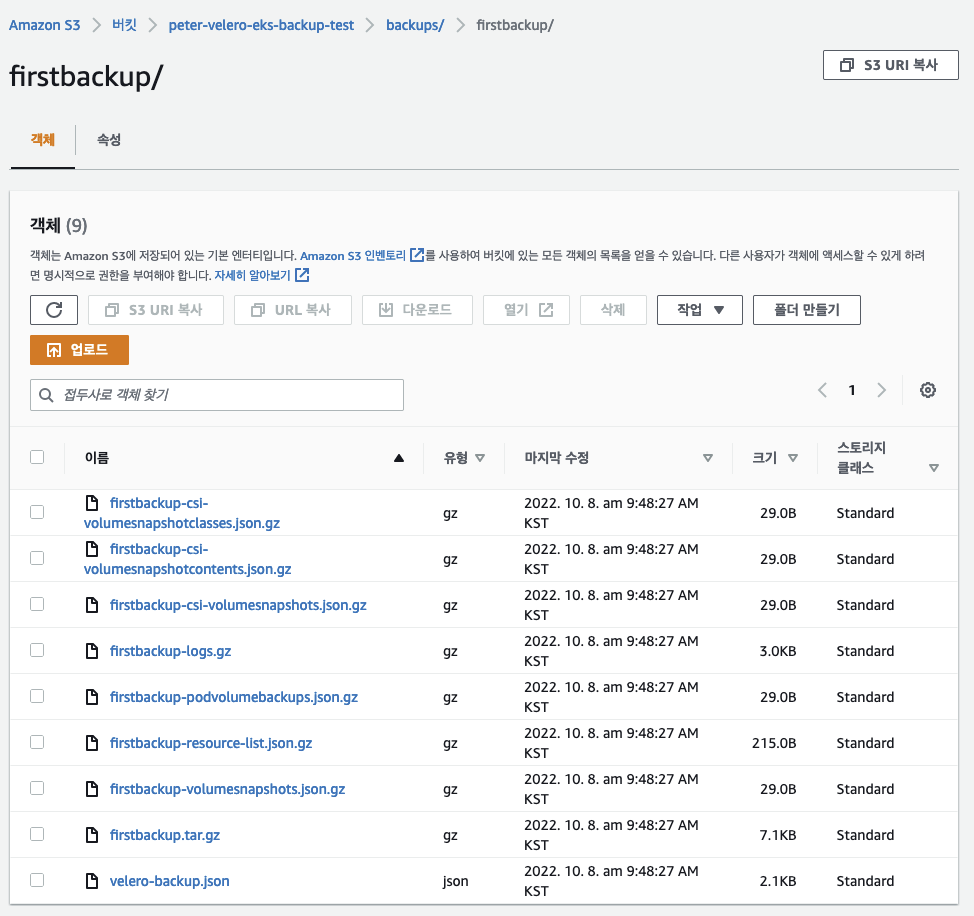Click file icon of velero-backup.json
The height and width of the screenshot is (916, 974).
92,881
